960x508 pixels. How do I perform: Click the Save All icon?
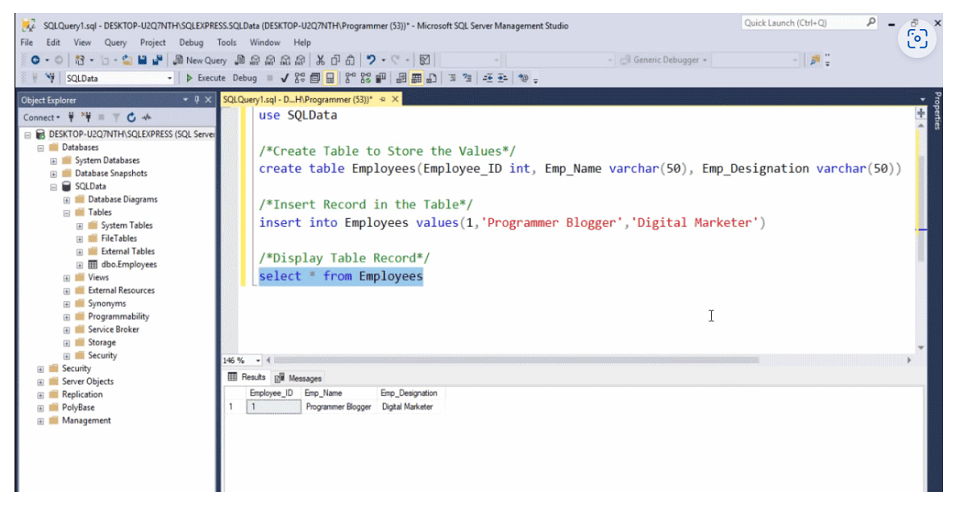pyautogui.click(x=157, y=60)
